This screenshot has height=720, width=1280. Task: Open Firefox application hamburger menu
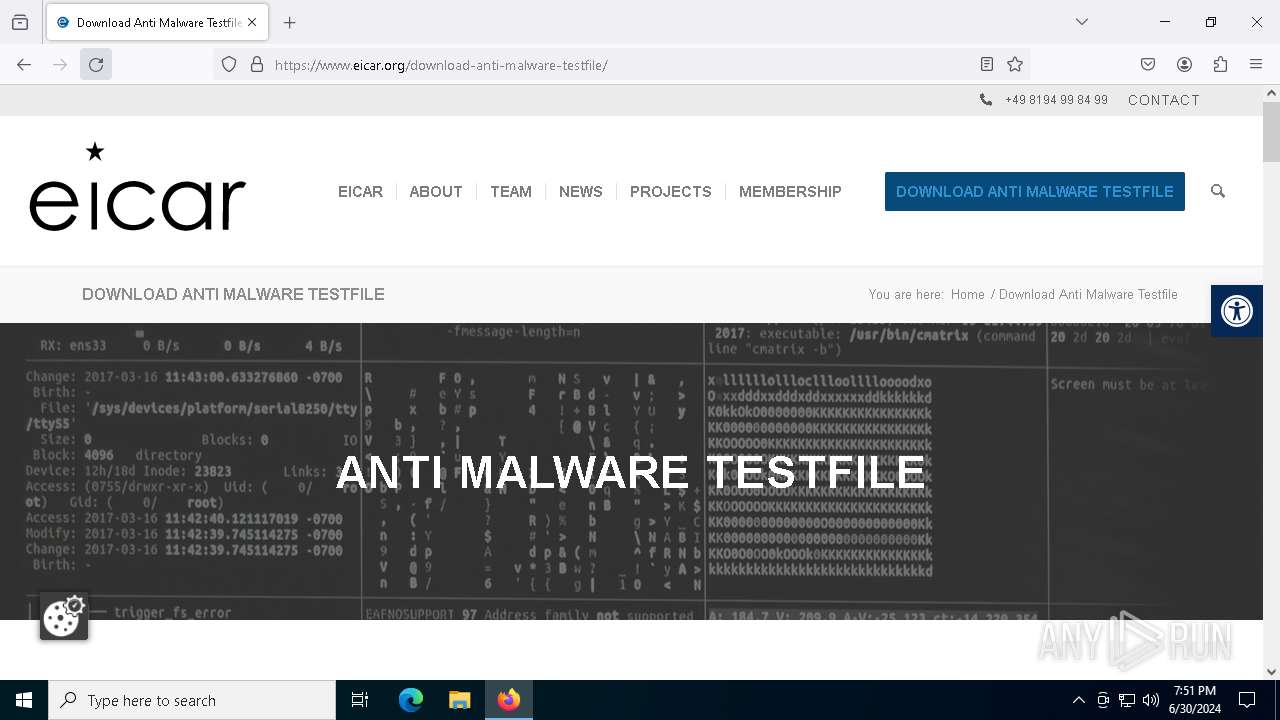point(1256,65)
